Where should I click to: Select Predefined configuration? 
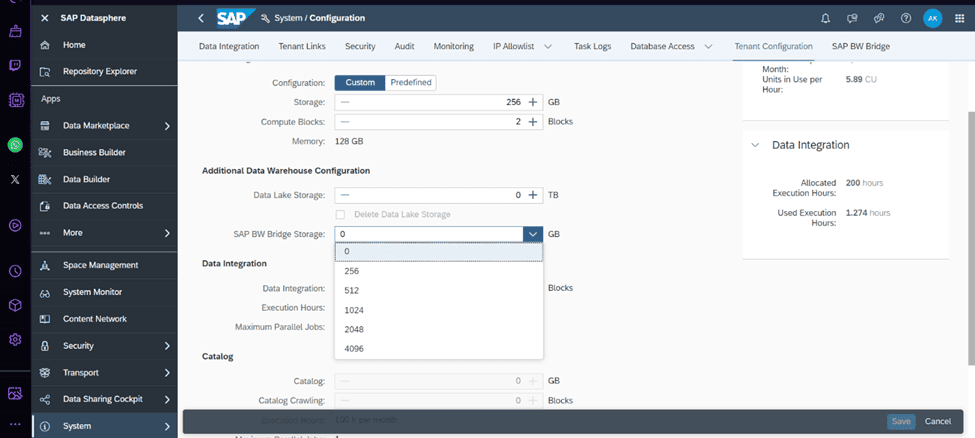click(410, 83)
